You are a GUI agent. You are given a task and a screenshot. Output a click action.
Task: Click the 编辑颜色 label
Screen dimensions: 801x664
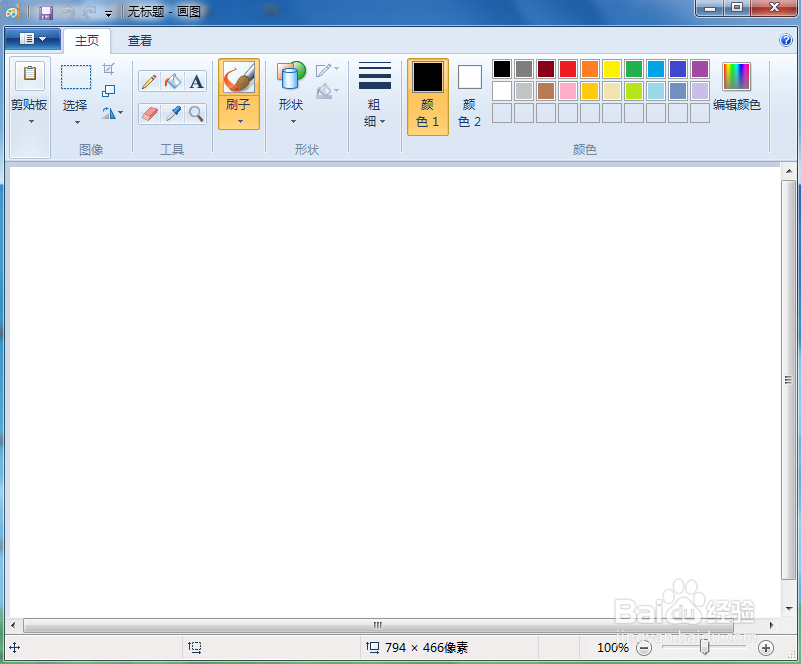click(x=737, y=105)
